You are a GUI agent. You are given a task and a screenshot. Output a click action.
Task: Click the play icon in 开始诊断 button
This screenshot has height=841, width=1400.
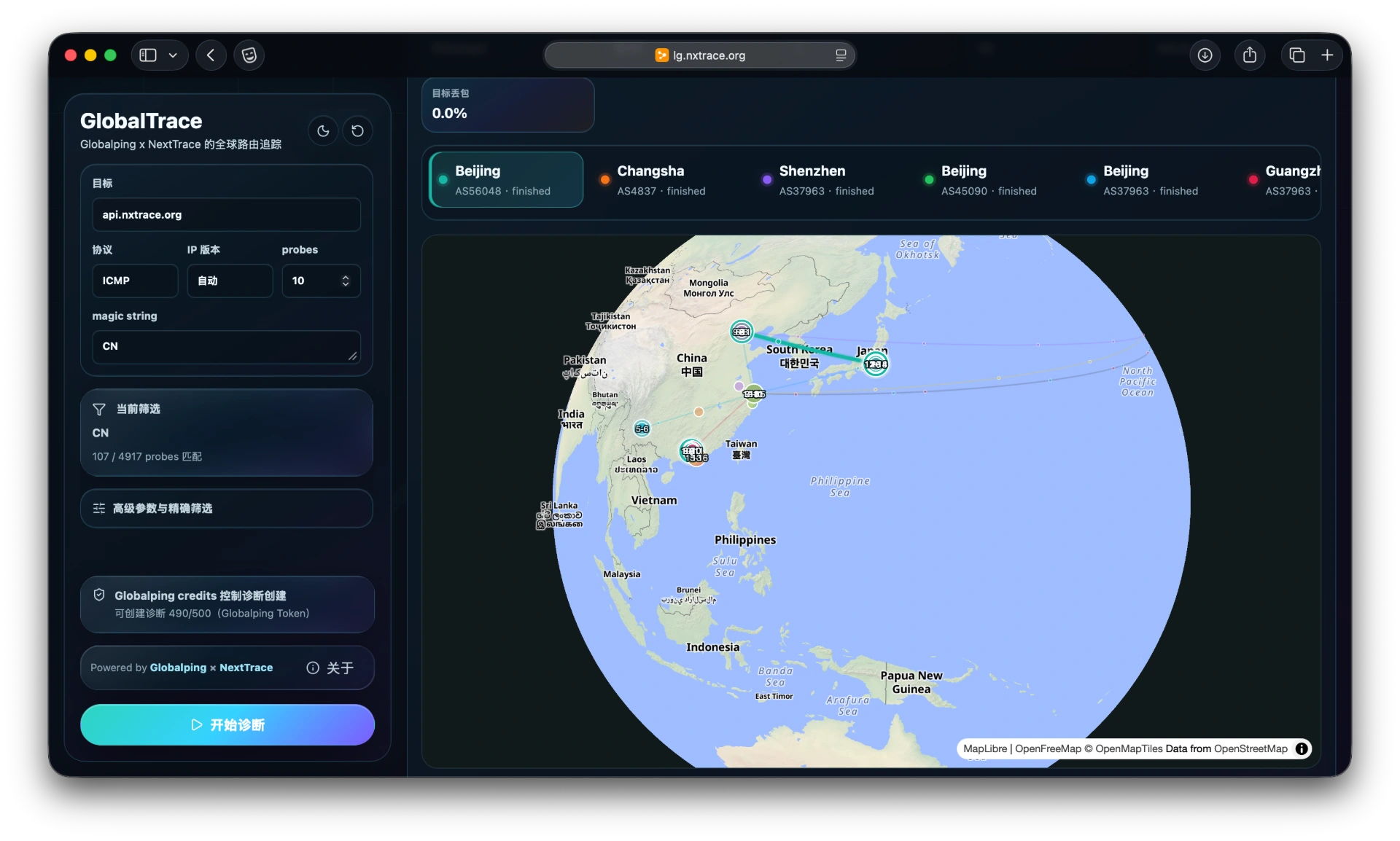(197, 725)
